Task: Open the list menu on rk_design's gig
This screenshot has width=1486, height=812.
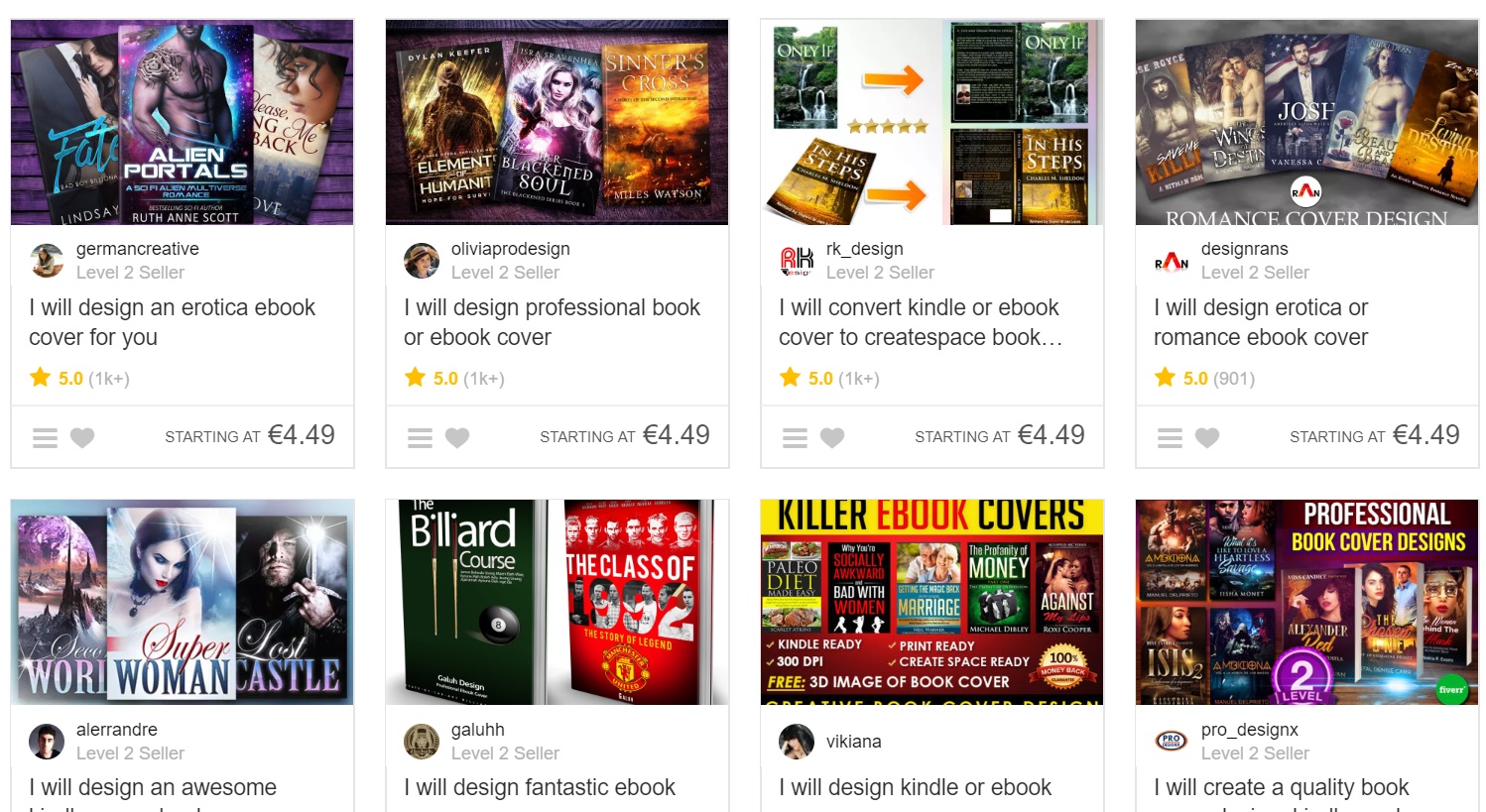Action: pos(795,437)
